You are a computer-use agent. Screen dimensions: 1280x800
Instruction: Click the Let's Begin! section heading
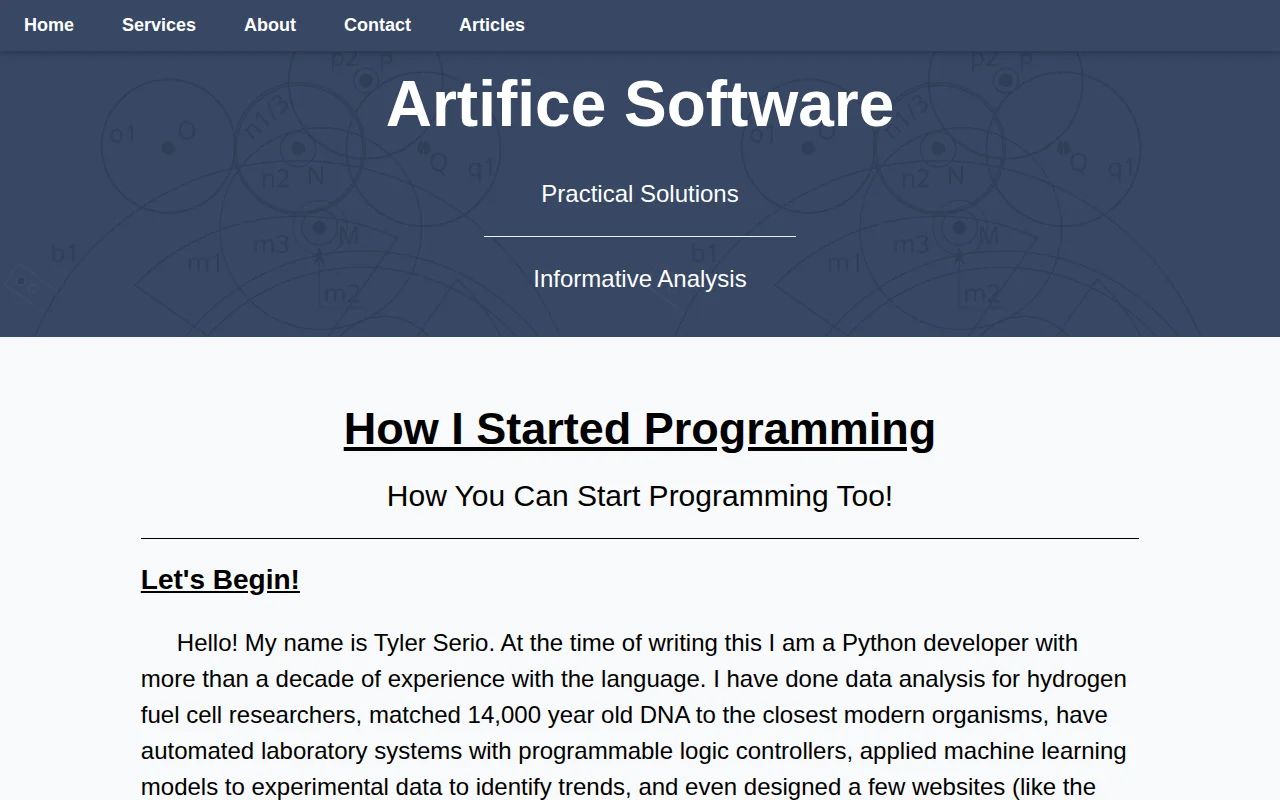click(x=220, y=580)
